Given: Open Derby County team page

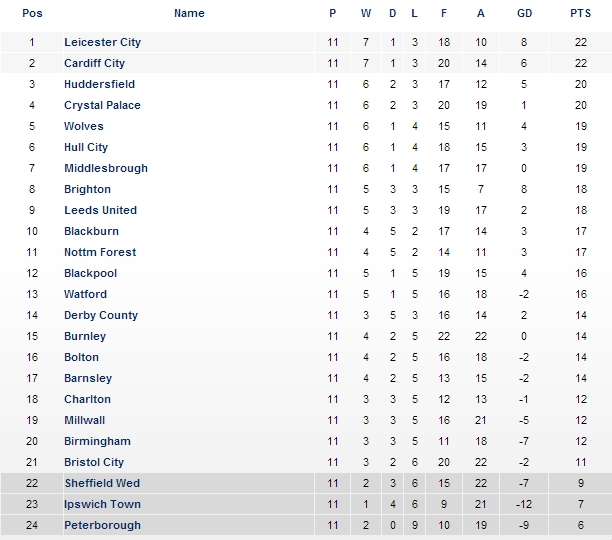Looking at the screenshot, I should click(101, 315).
